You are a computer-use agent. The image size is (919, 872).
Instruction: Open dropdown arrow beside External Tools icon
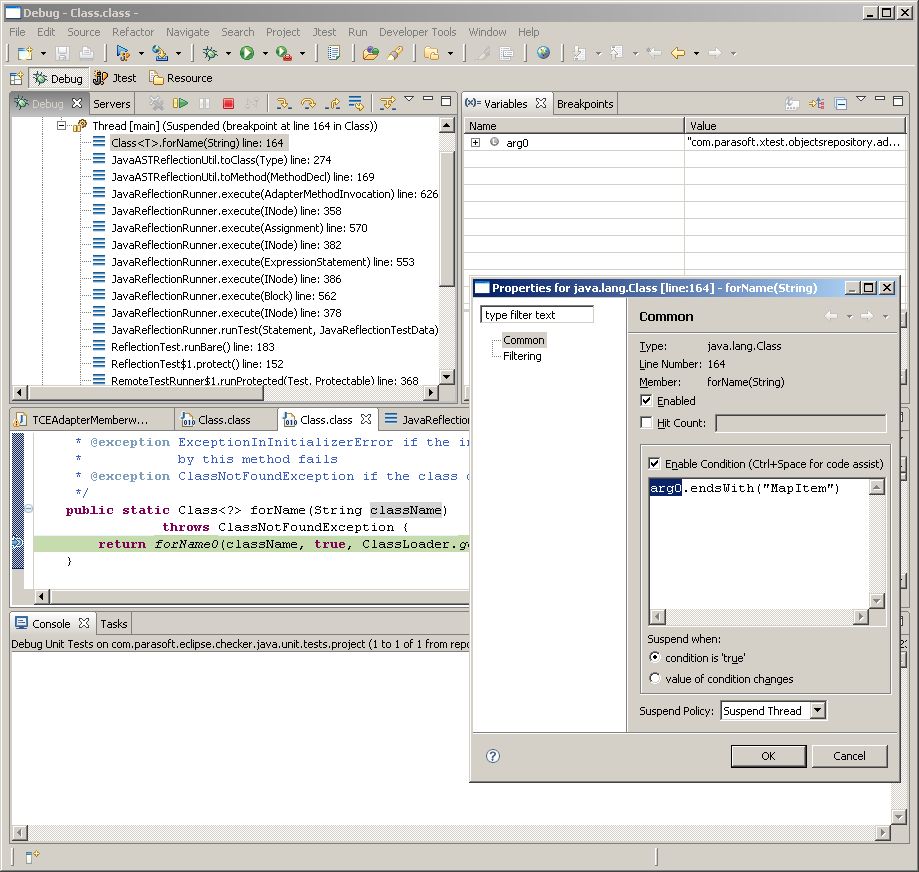[x=302, y=53]
